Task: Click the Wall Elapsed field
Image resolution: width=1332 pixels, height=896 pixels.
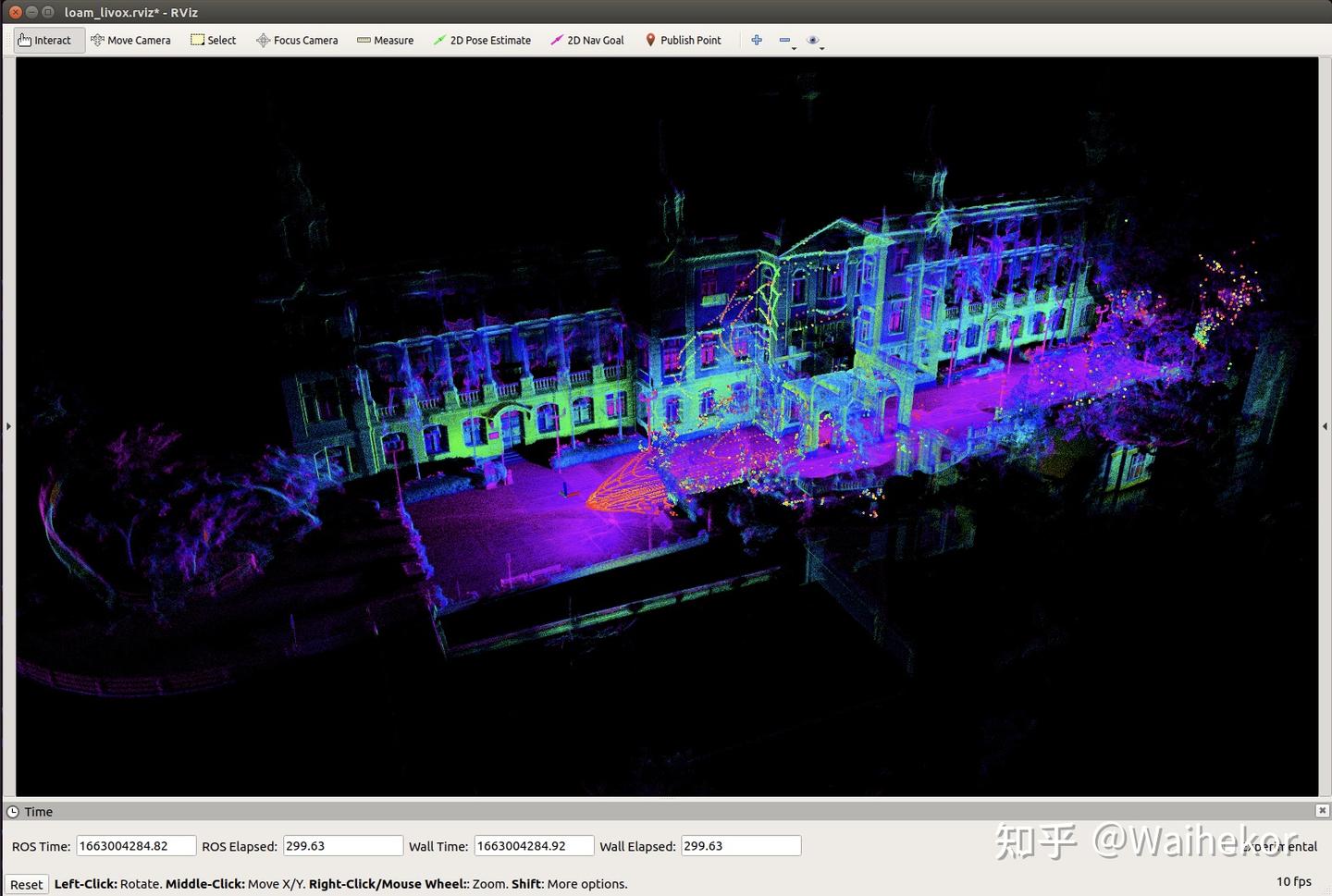Action: click(740, 845)
